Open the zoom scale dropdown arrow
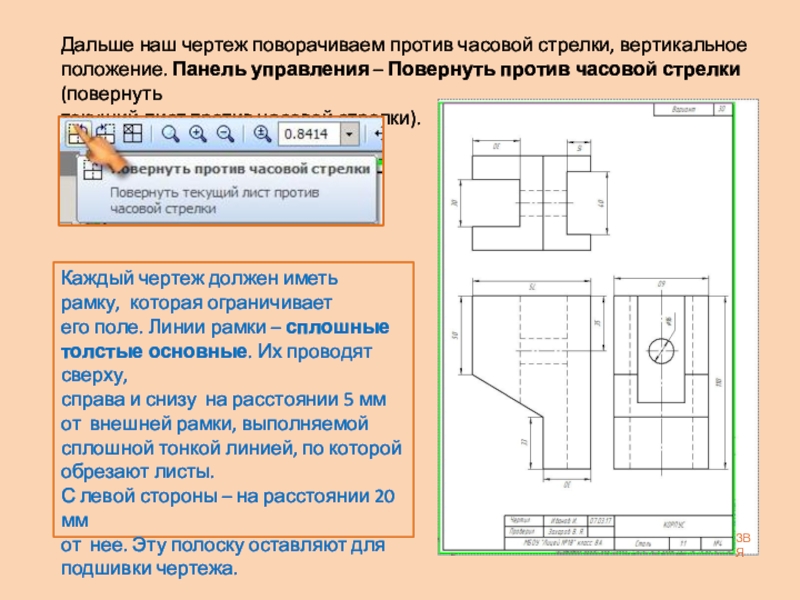The width and height of the screenshot is (800, 600). pyautogui.click(x=349, y=134)
